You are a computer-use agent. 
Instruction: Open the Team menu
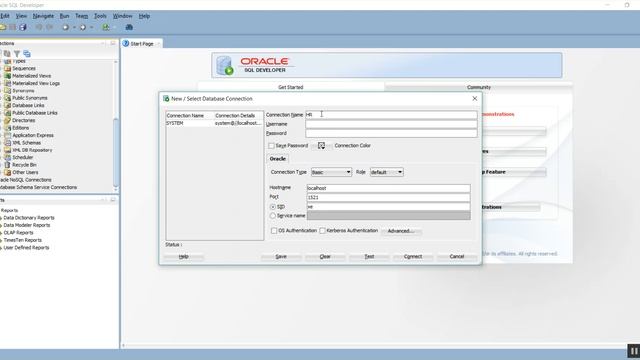point(81,16)
